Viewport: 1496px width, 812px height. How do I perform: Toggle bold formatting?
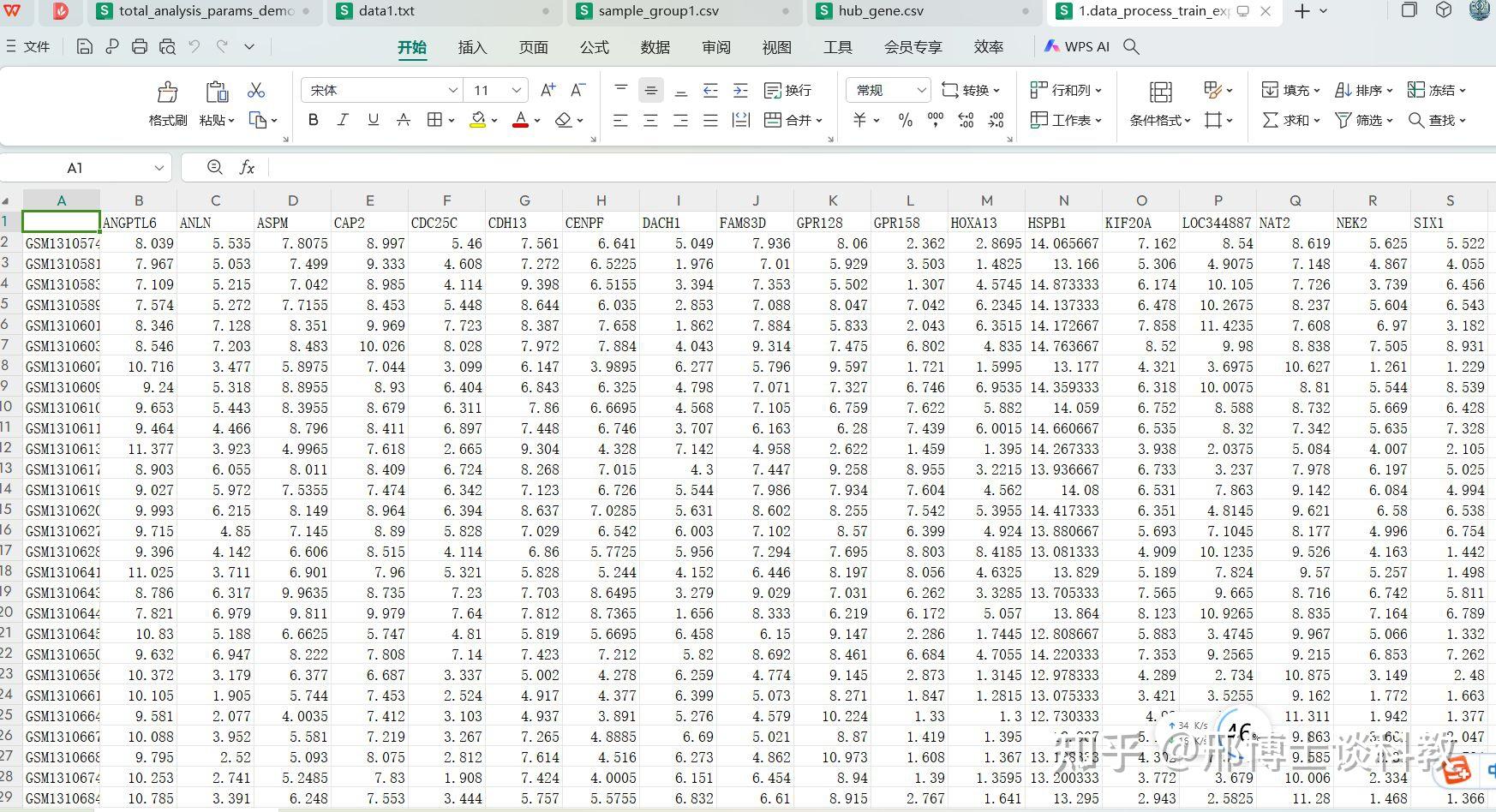click(x=314, y=120)
